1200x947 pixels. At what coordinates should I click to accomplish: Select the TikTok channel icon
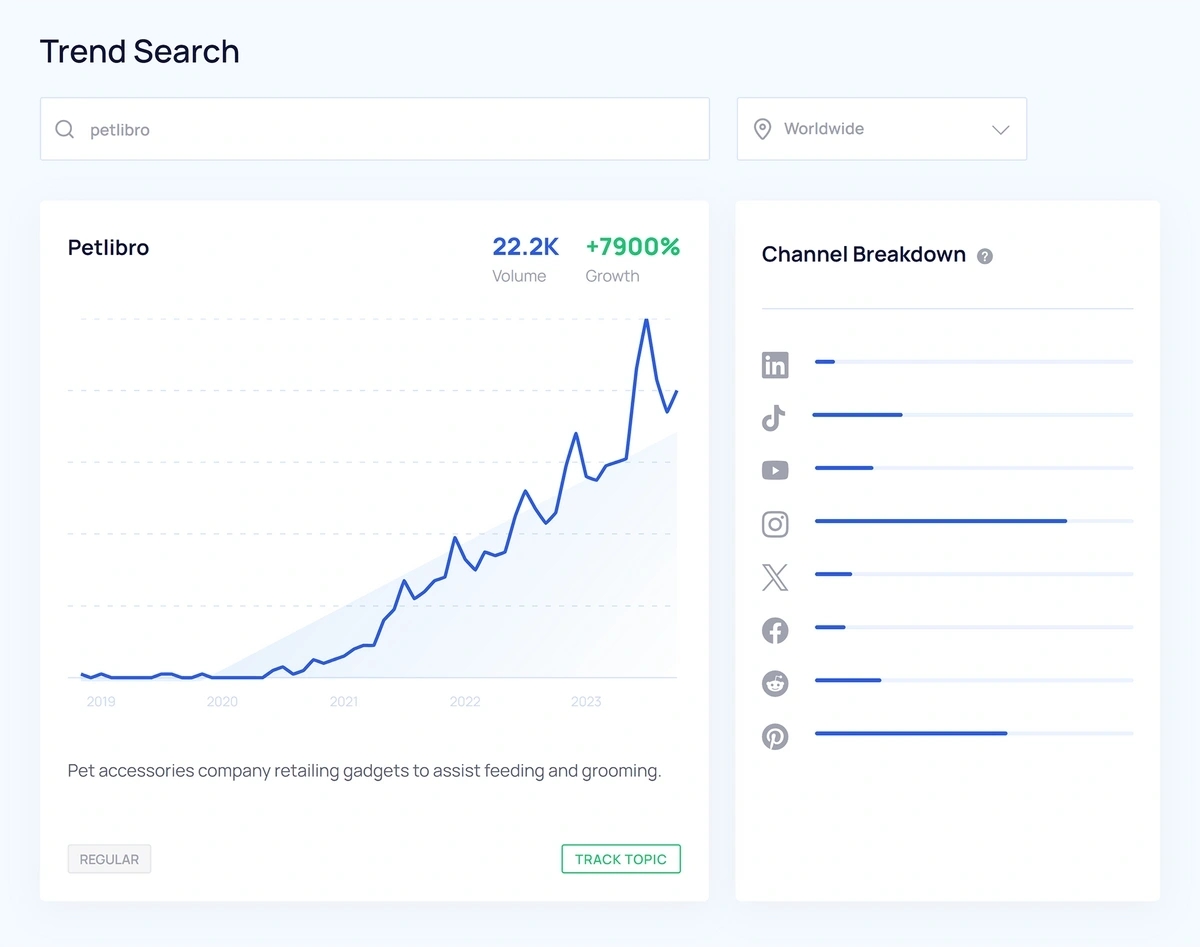tap(774, 418)
